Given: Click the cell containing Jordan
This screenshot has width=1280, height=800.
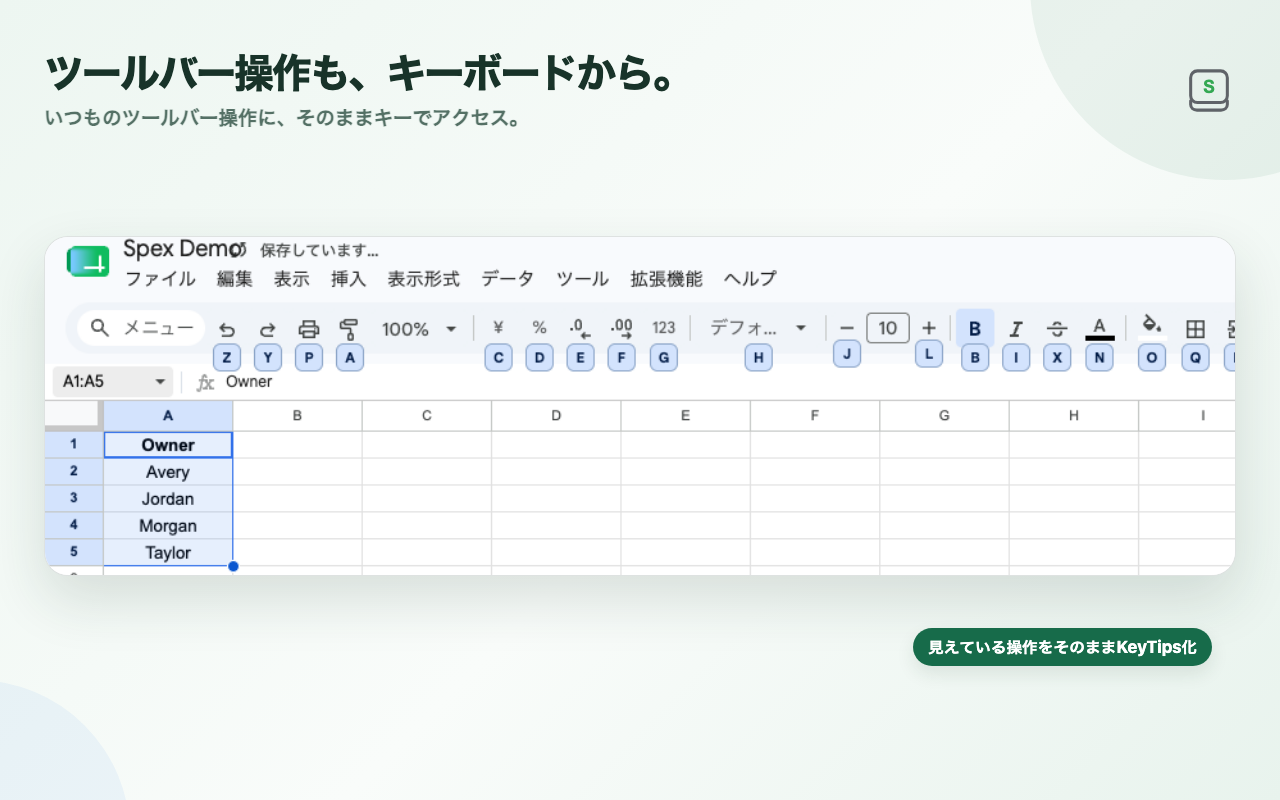Looking at the screenshot, I should click(168, 499).
